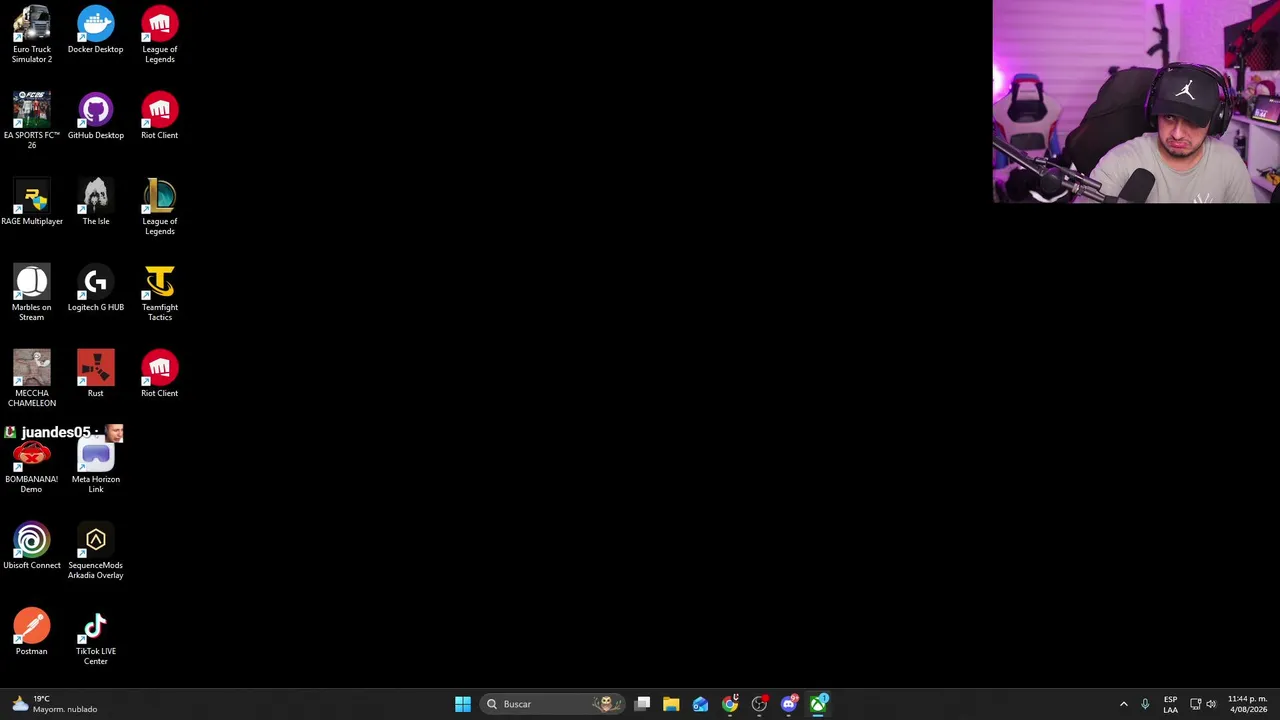Select the EA SPORTS FC 26 icon
This screenshot has height=720, width=1280.
(x=32, y=121)
